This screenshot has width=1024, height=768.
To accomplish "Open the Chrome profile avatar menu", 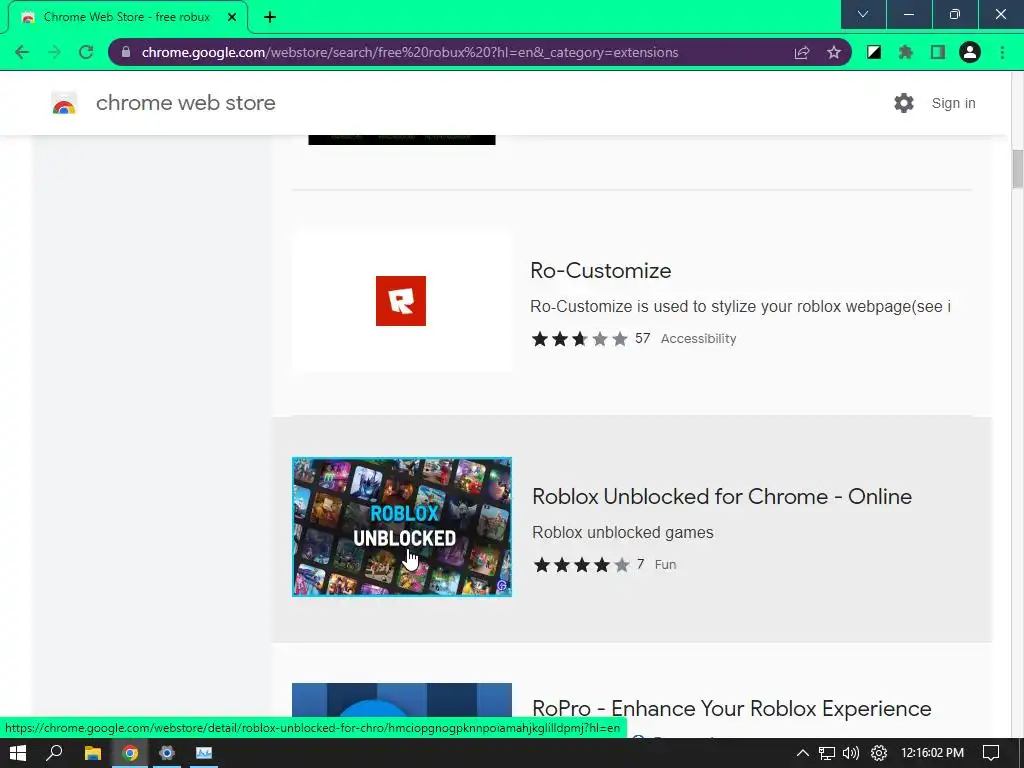I will tap(970, 52).
